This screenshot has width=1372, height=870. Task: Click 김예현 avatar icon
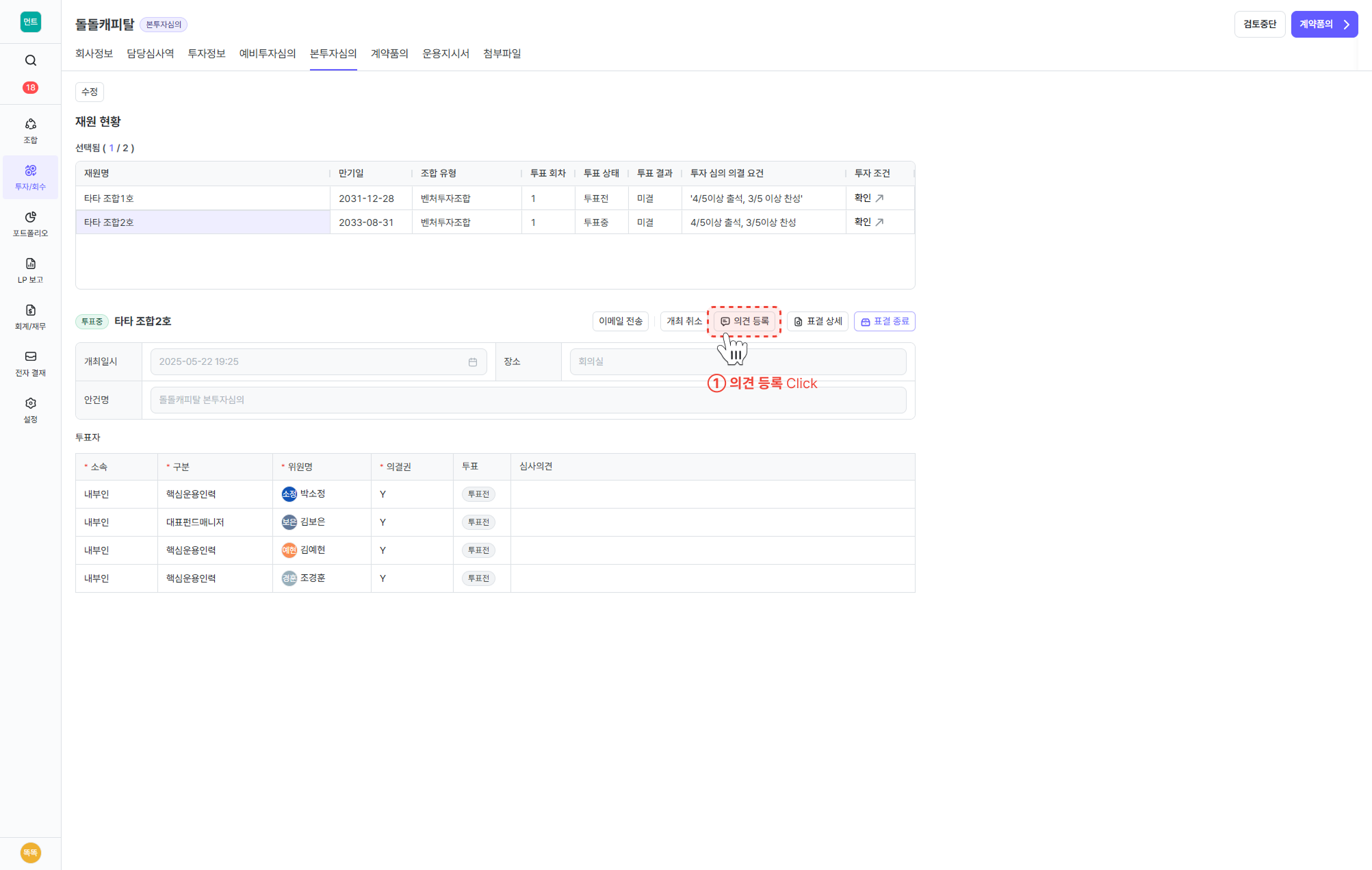(x=289, y=550)
